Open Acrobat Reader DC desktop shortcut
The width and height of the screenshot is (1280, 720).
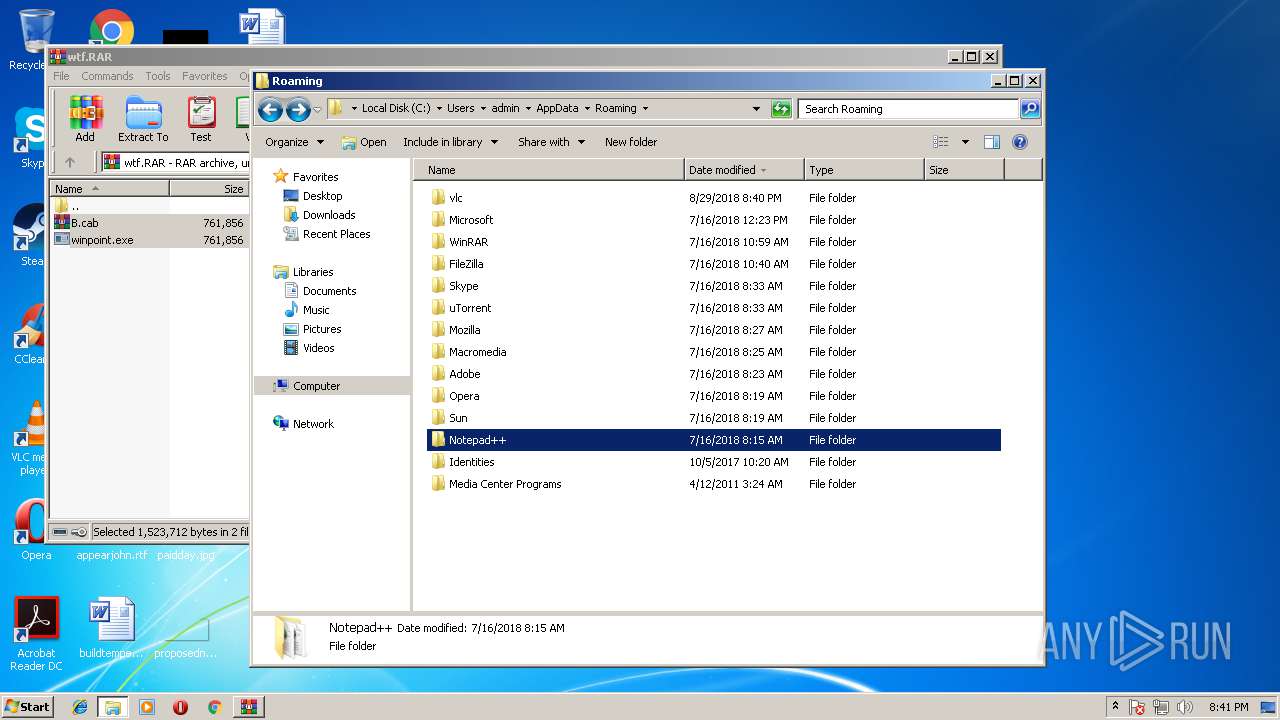point(37,633)
